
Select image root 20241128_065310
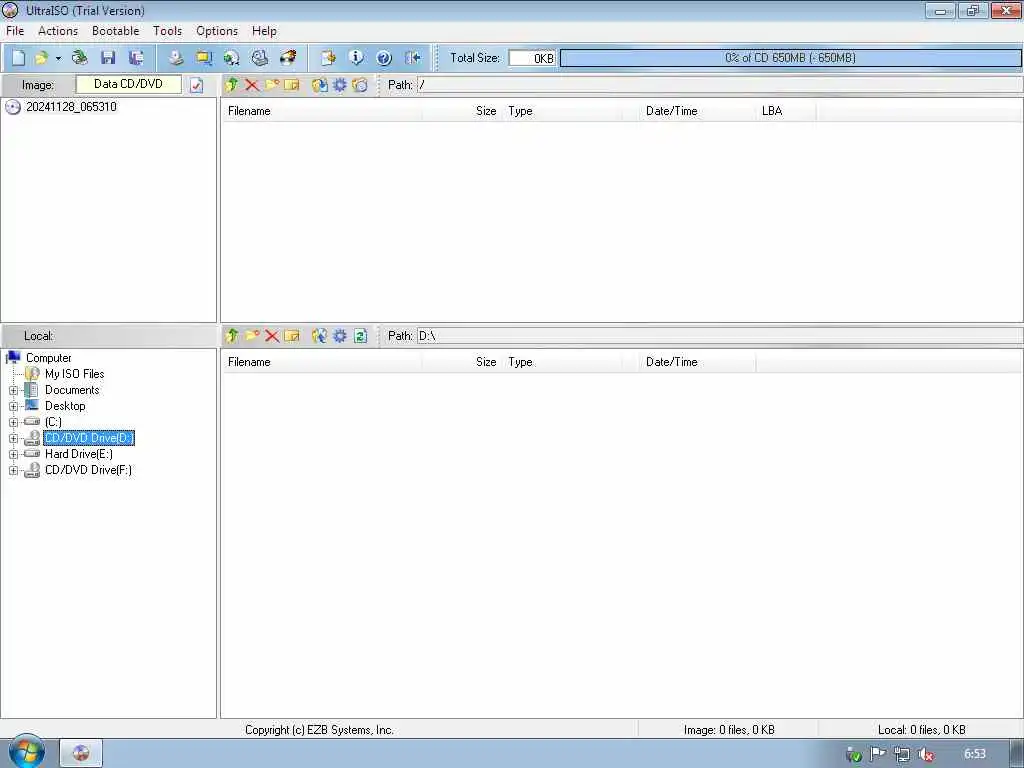coord(71,107)
